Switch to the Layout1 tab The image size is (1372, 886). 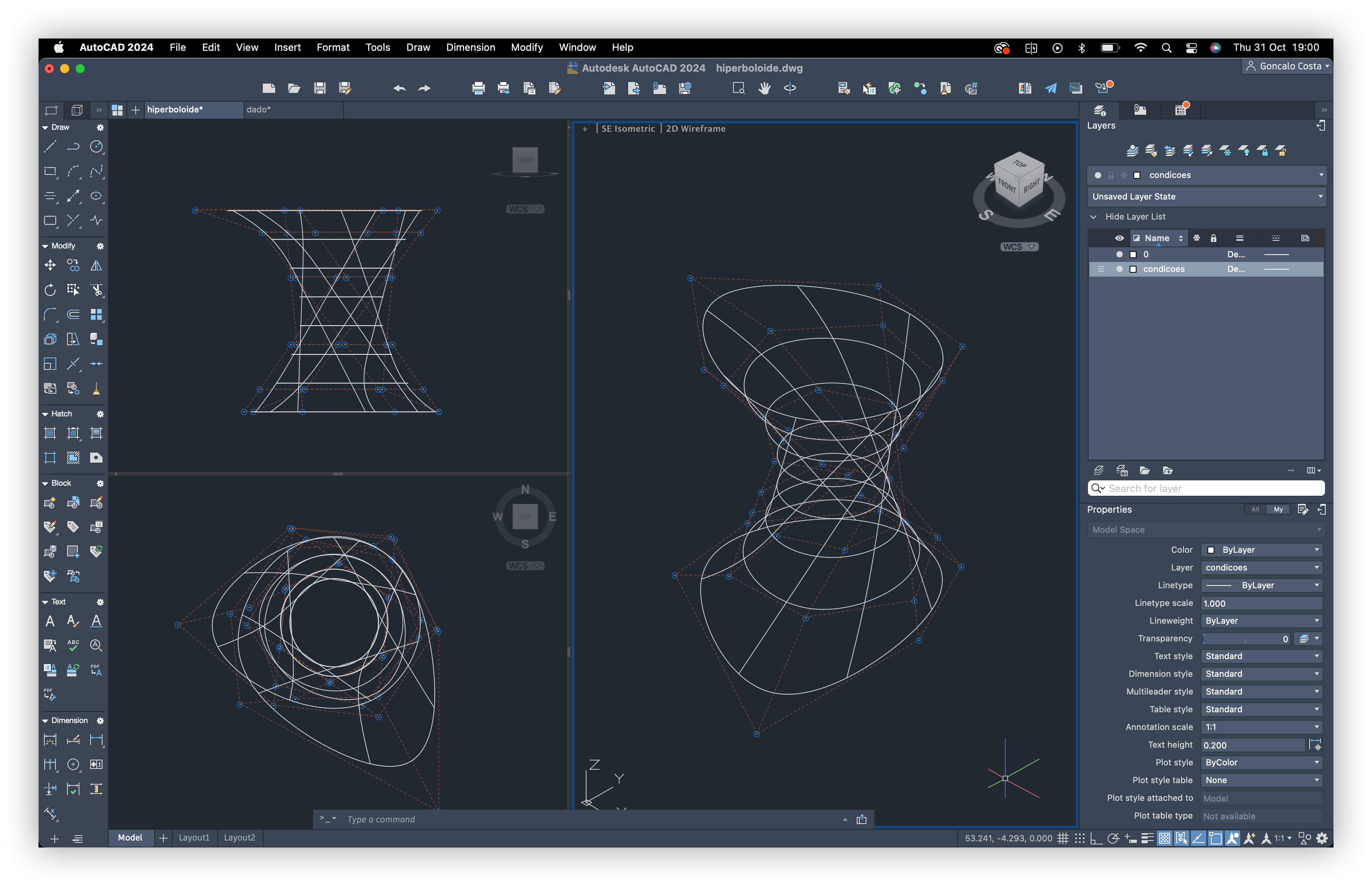[x=194, y=838]
